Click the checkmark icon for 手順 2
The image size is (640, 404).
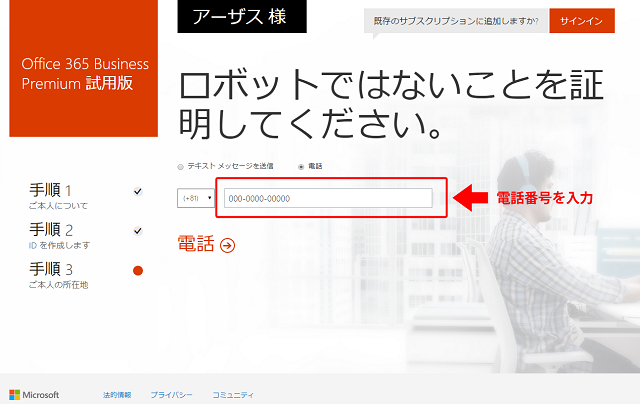point(138,231)
